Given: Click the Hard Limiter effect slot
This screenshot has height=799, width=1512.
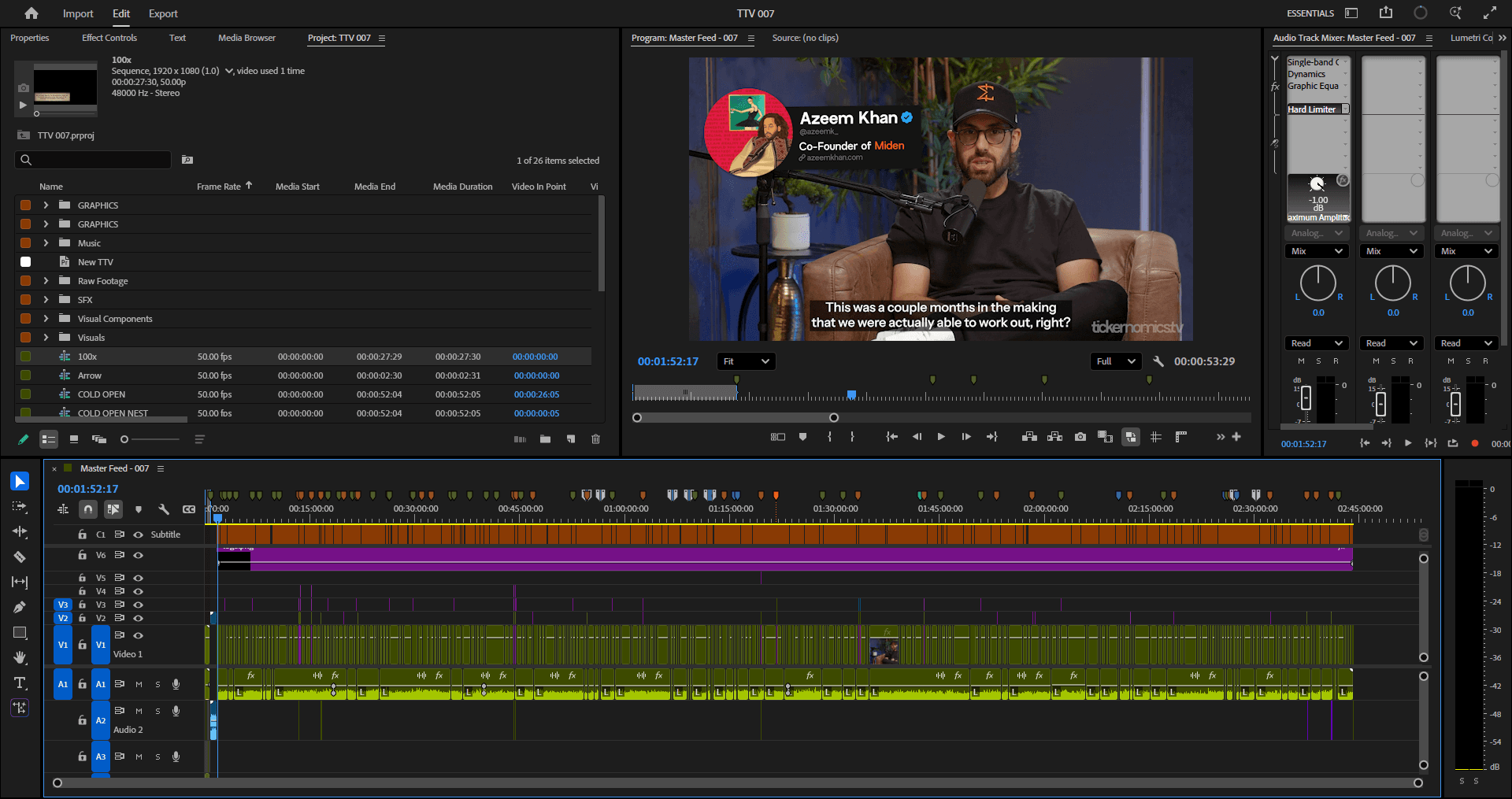Looking at the screenshot, I should (x=1317, y=109).
